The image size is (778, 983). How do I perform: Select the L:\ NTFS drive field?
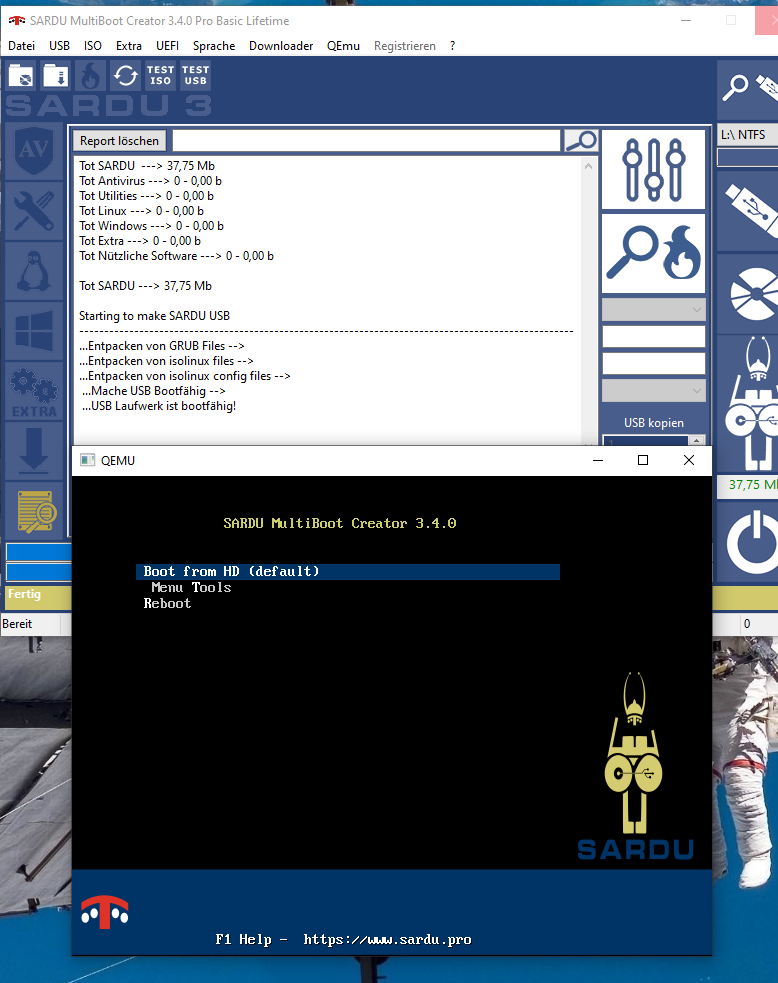[x=747, y=135]
